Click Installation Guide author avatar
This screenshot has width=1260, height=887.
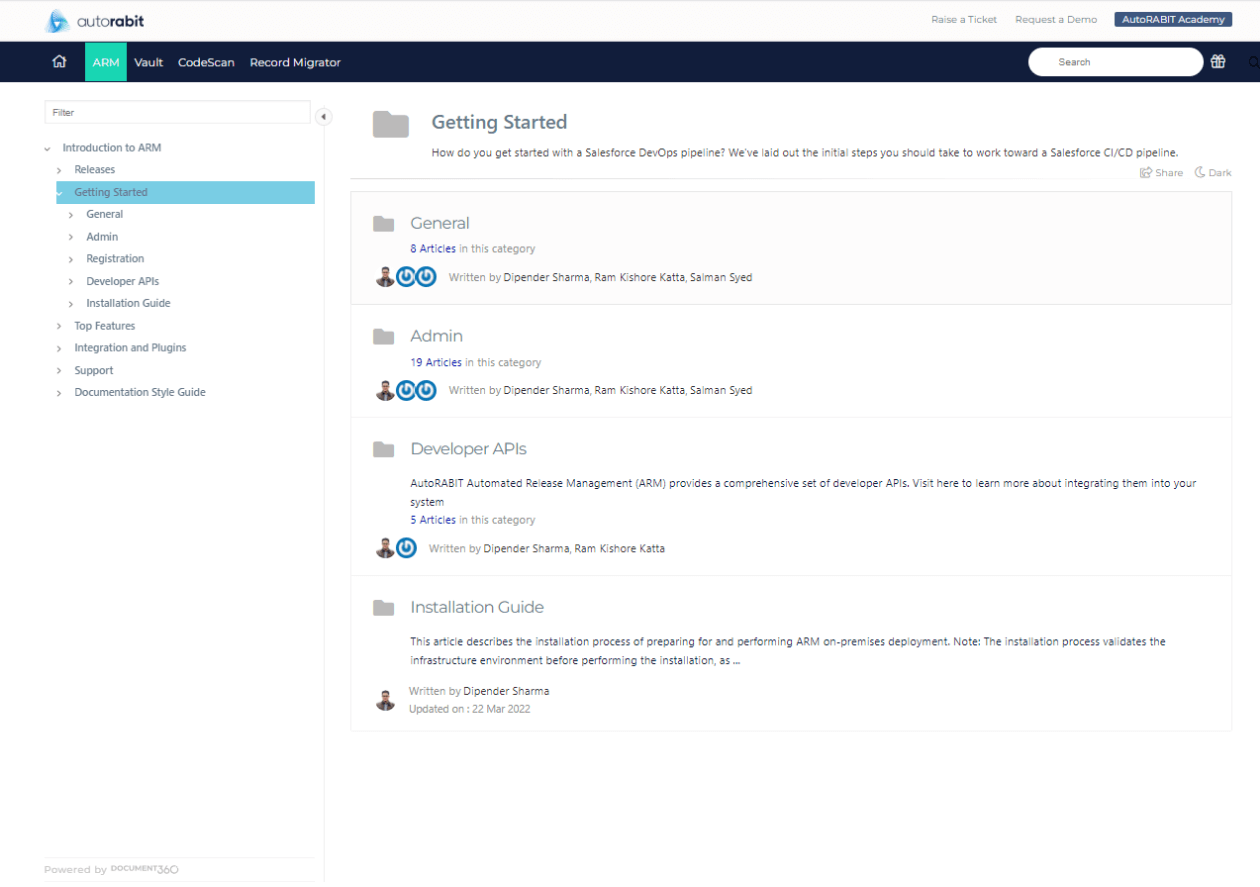point(385,700)
